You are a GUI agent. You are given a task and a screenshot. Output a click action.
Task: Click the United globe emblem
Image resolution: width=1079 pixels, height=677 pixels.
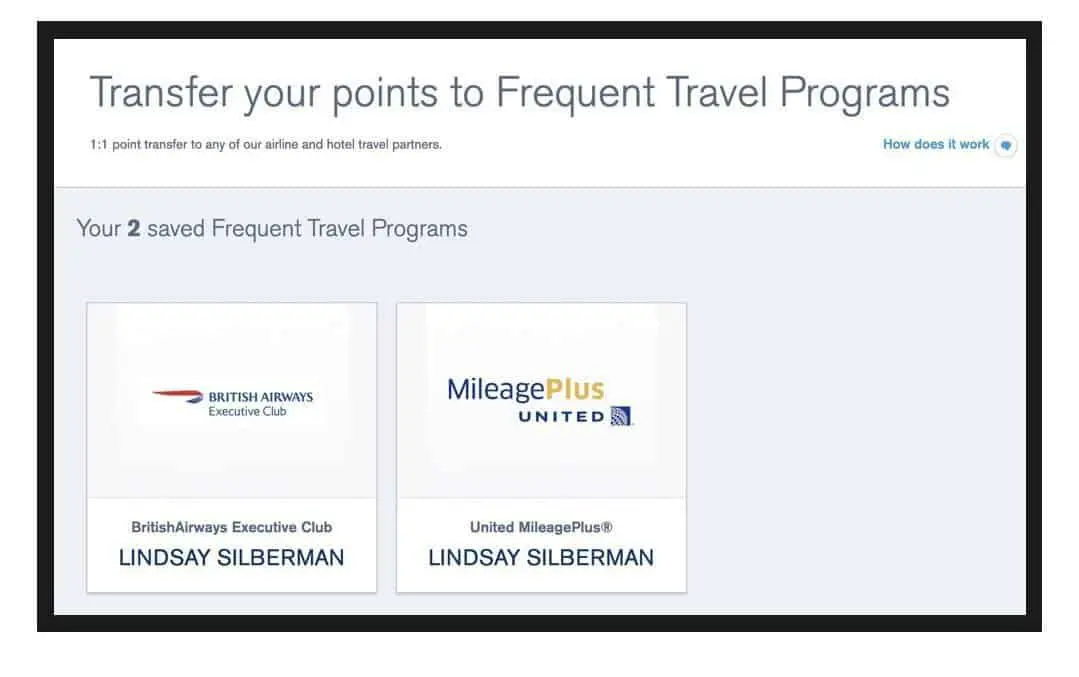[621, 416]
